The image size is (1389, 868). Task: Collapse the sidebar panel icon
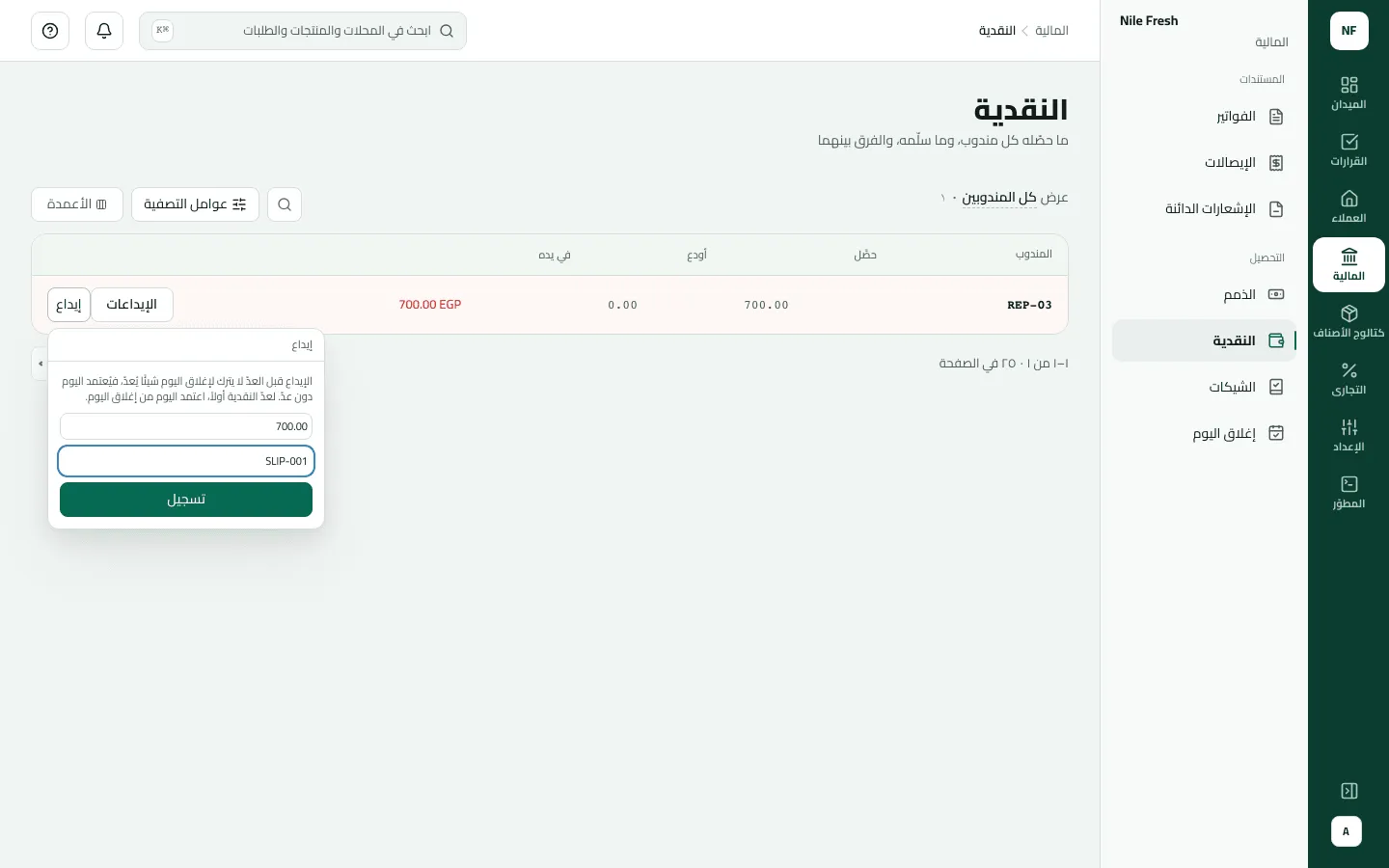click(1349, 791)
